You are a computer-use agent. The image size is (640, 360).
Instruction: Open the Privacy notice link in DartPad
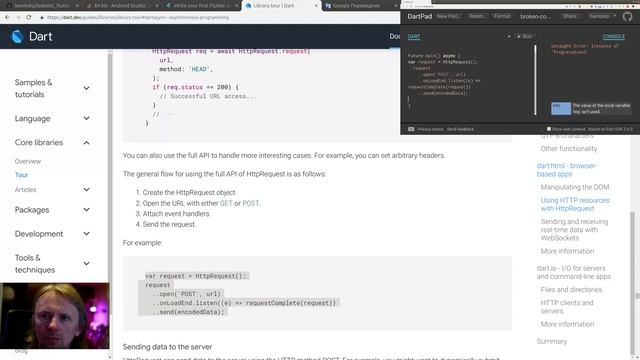tap(430, 129)
